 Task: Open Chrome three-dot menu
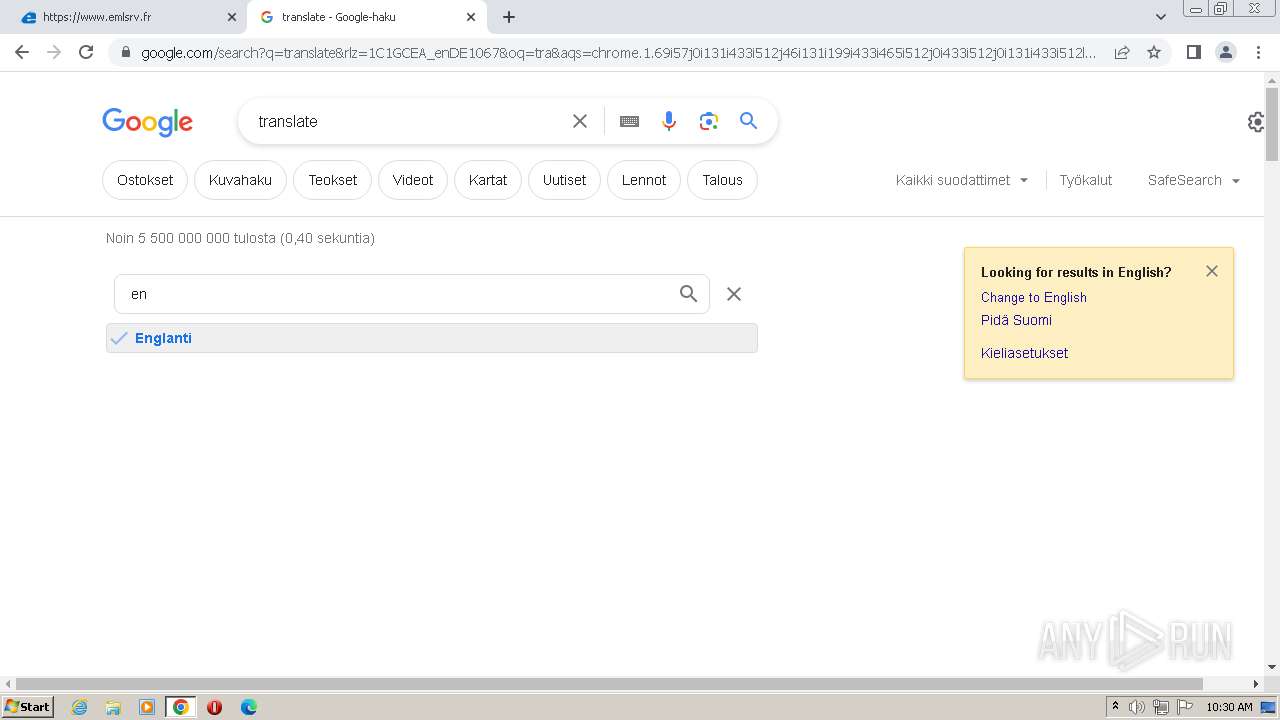(1258, 52)
